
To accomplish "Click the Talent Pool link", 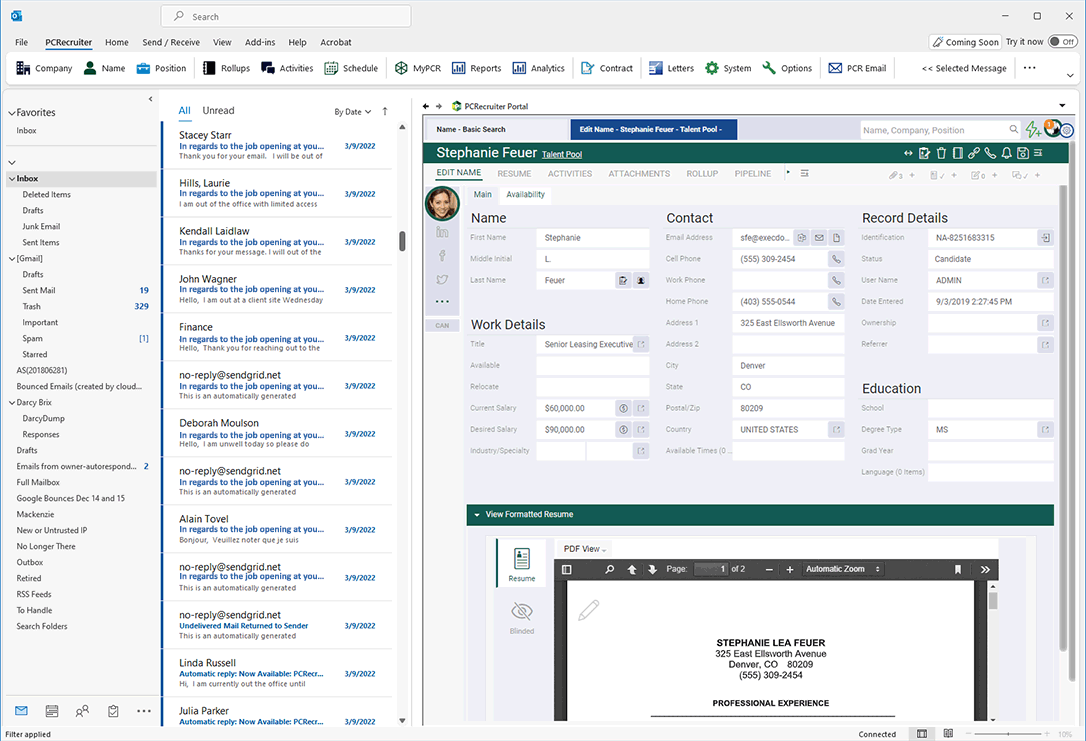I will tap(562, 154).
